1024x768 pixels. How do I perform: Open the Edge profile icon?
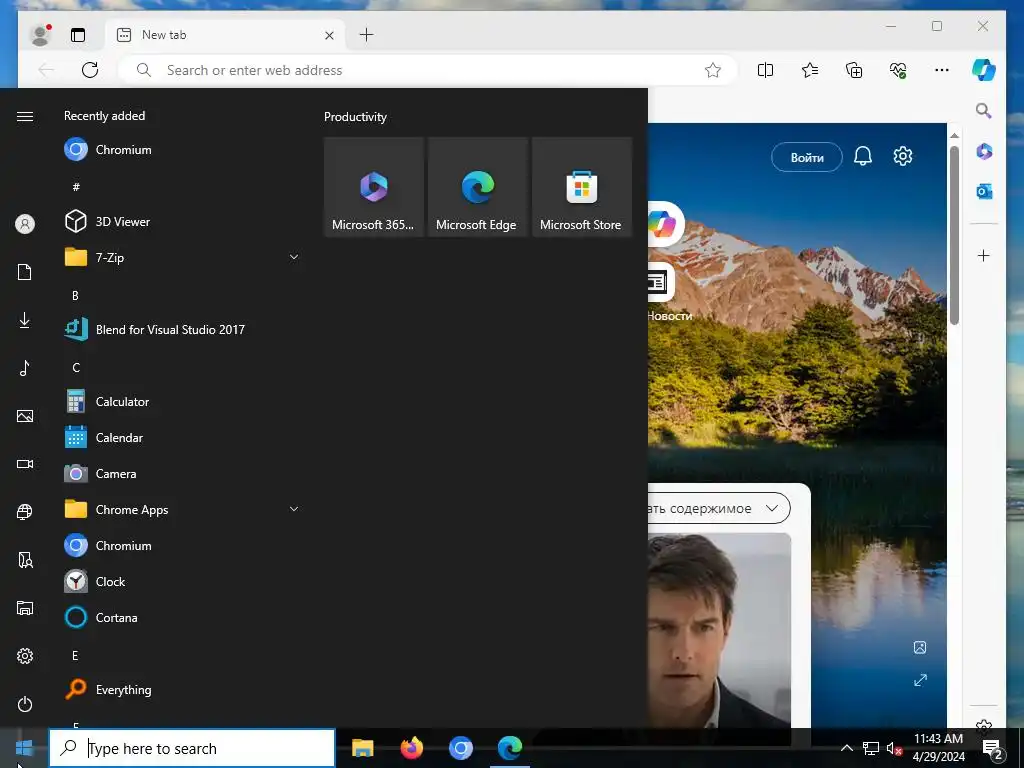point(40,35)
